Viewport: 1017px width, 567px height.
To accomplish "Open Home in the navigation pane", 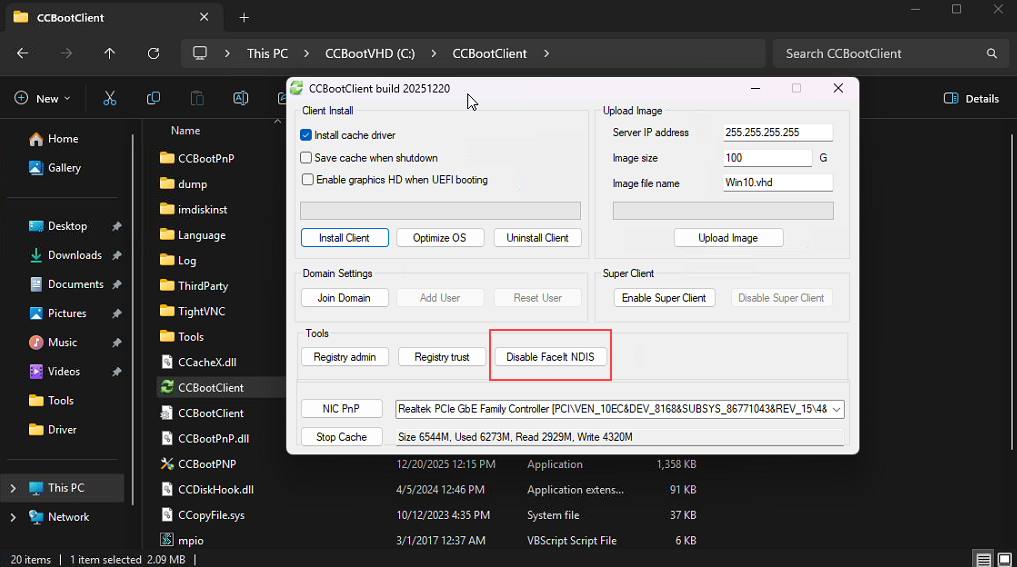I will click(x=62, y=139).
